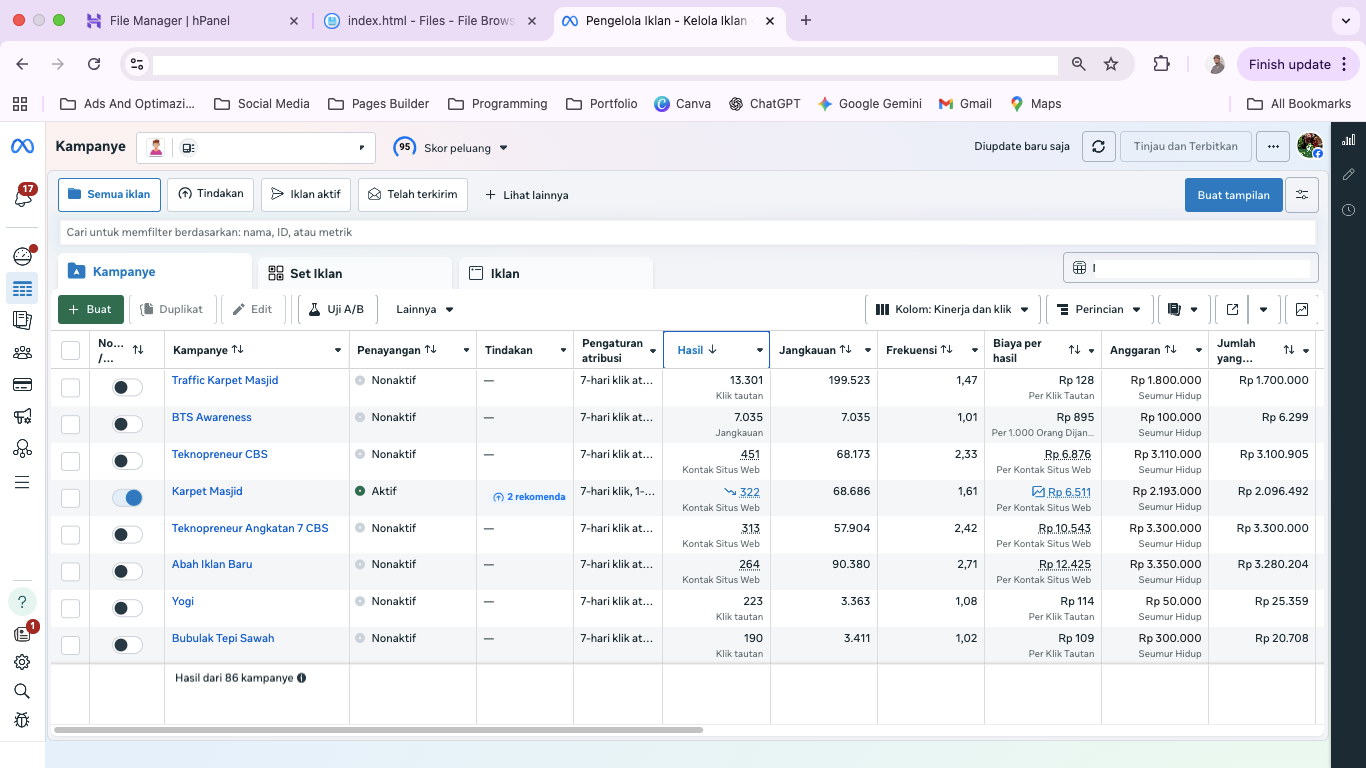Check the BTS Awareness row checkbox
Image resolution: width=1366 pixels, height=768 pixels.
[70, 424]
